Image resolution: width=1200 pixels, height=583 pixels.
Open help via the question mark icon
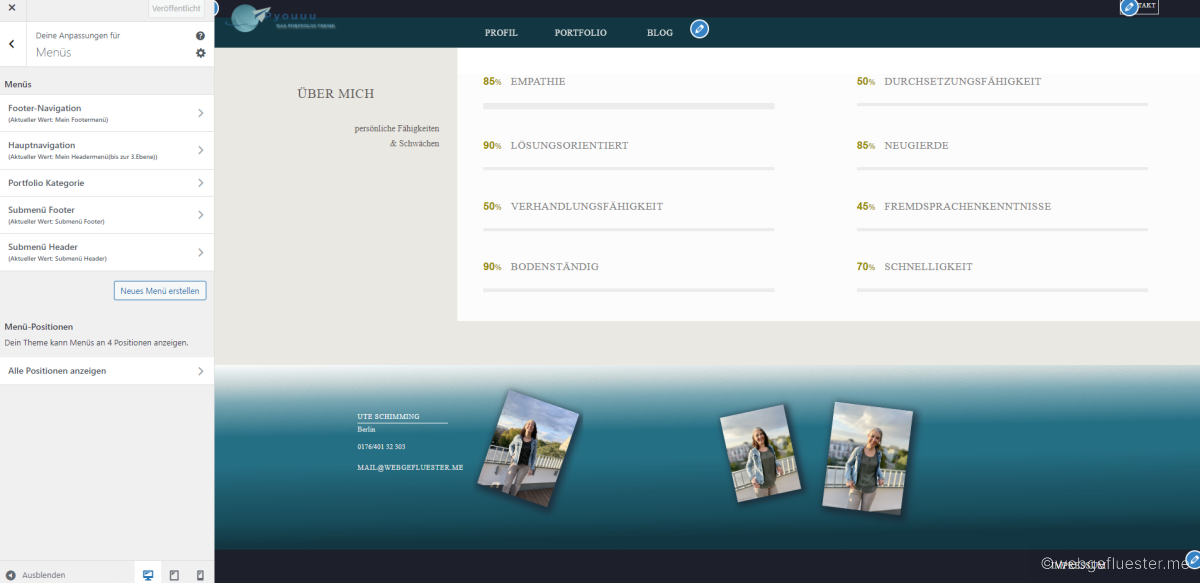[x=200, y=36]
